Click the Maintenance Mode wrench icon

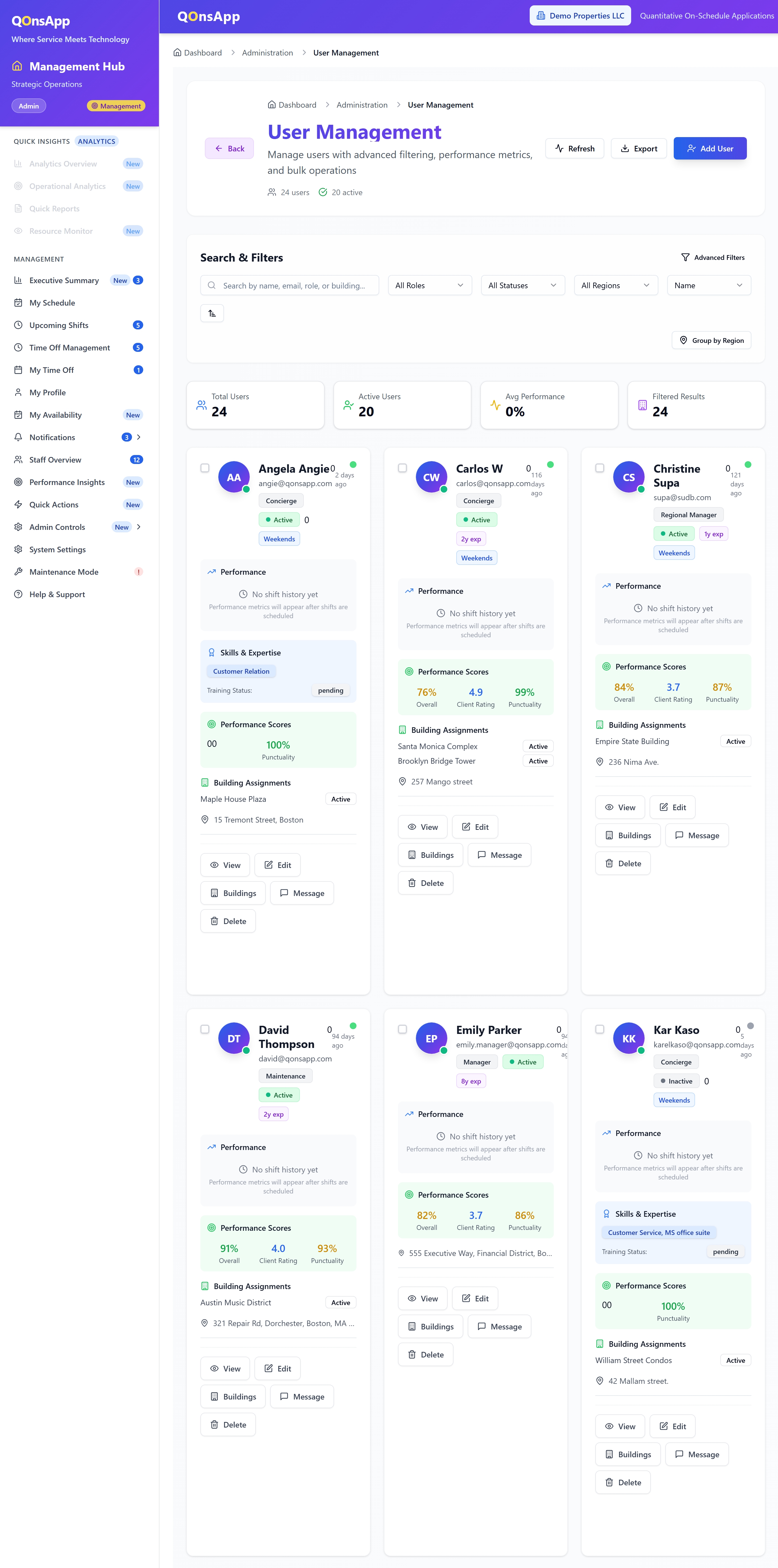pos(18,572)
